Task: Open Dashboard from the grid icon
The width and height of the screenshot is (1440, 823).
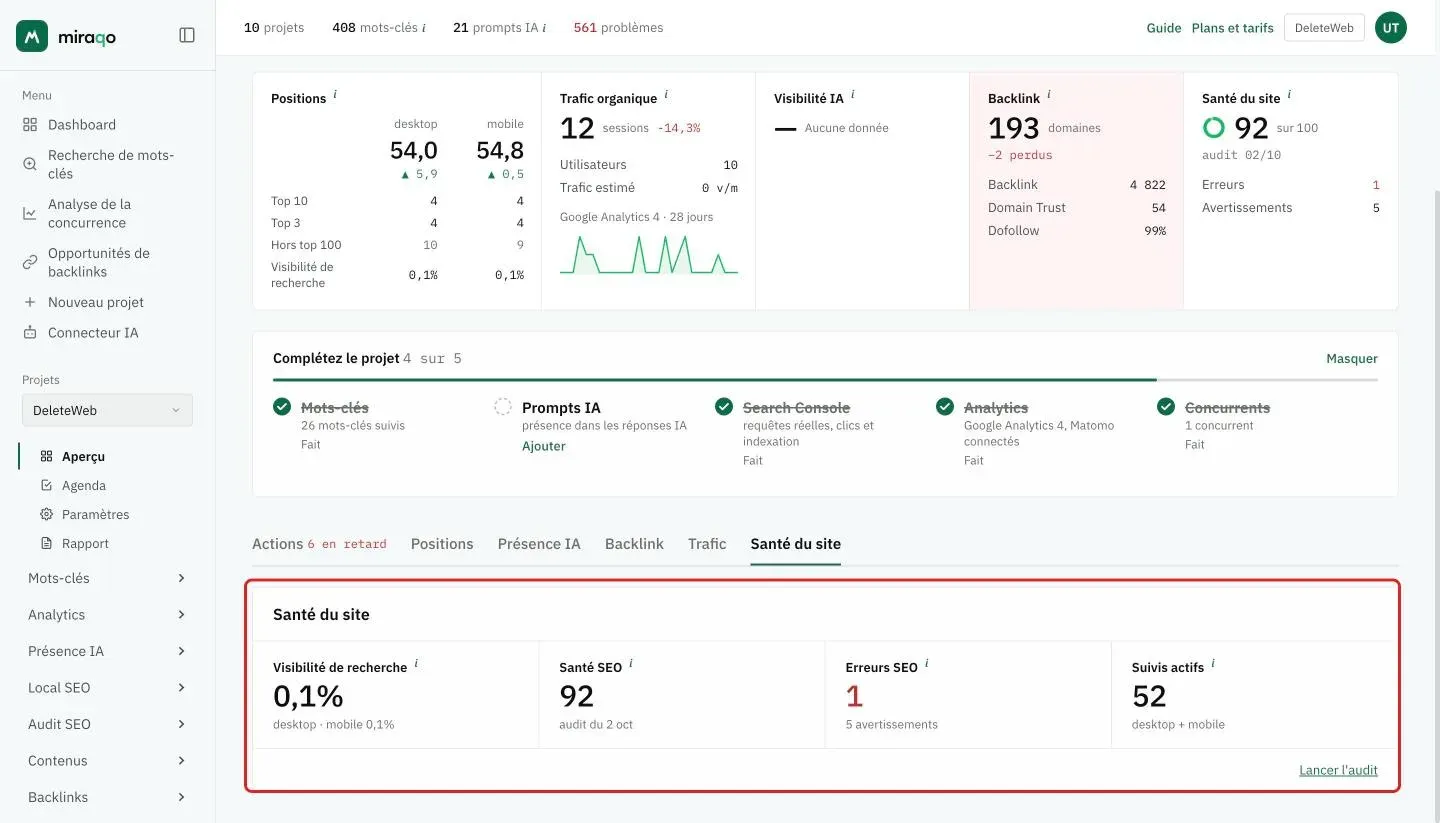Action: pos(30,125)
